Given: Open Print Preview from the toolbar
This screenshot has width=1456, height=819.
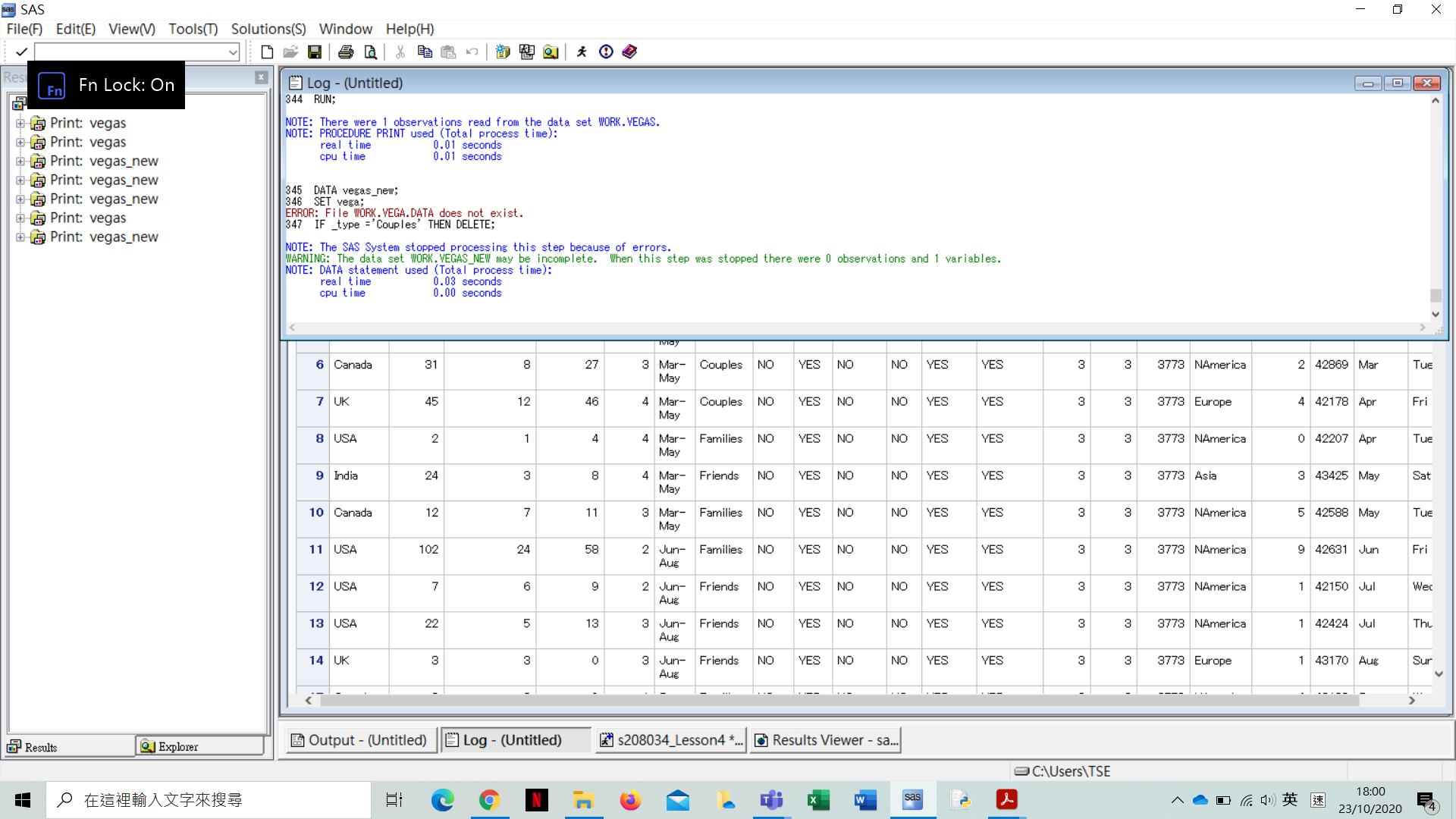Looking at the screenshot, I should click(x=371, y=52).
